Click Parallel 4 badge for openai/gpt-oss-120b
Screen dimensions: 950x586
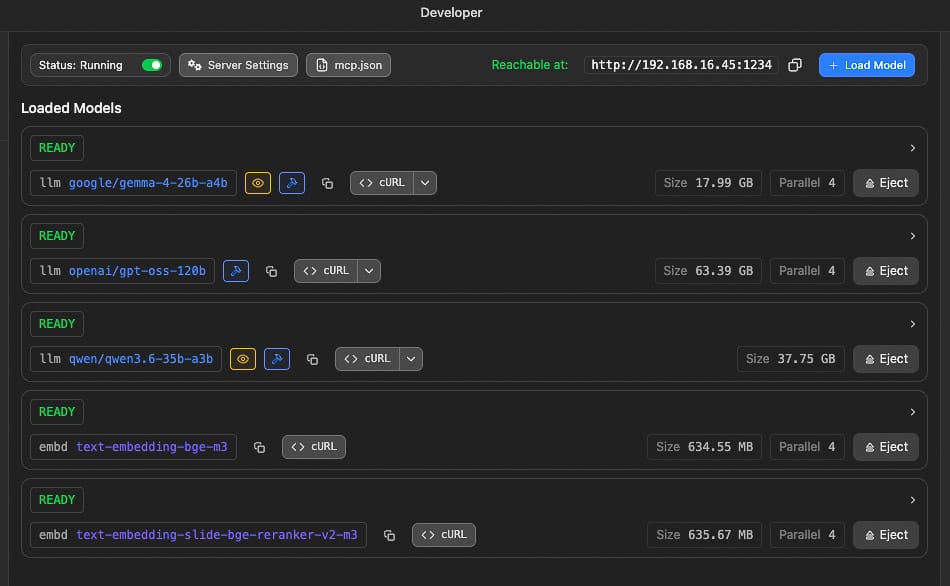(807, 271)
